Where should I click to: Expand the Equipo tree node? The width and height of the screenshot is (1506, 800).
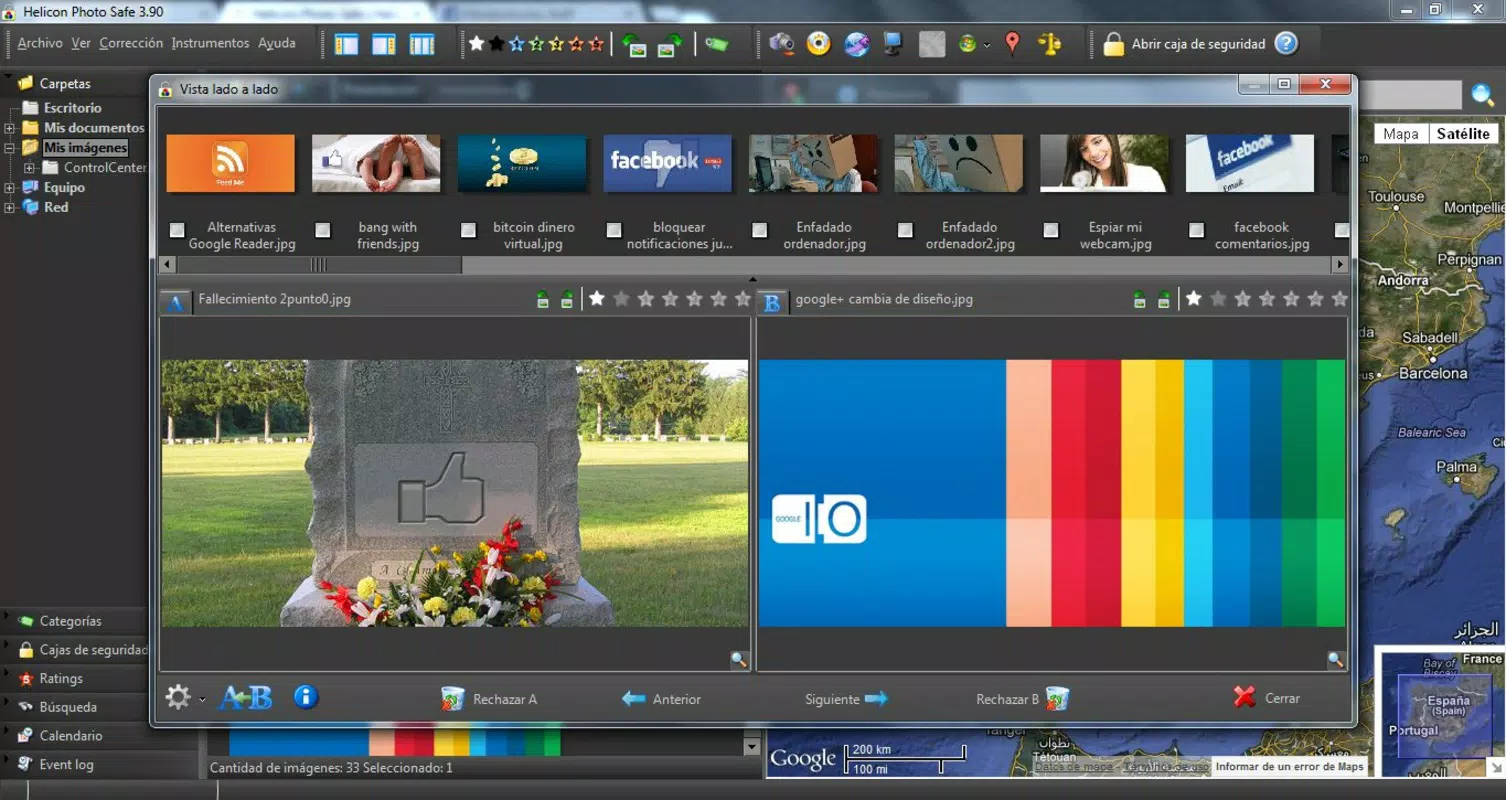pyautogui.click(x=9, y=188)
